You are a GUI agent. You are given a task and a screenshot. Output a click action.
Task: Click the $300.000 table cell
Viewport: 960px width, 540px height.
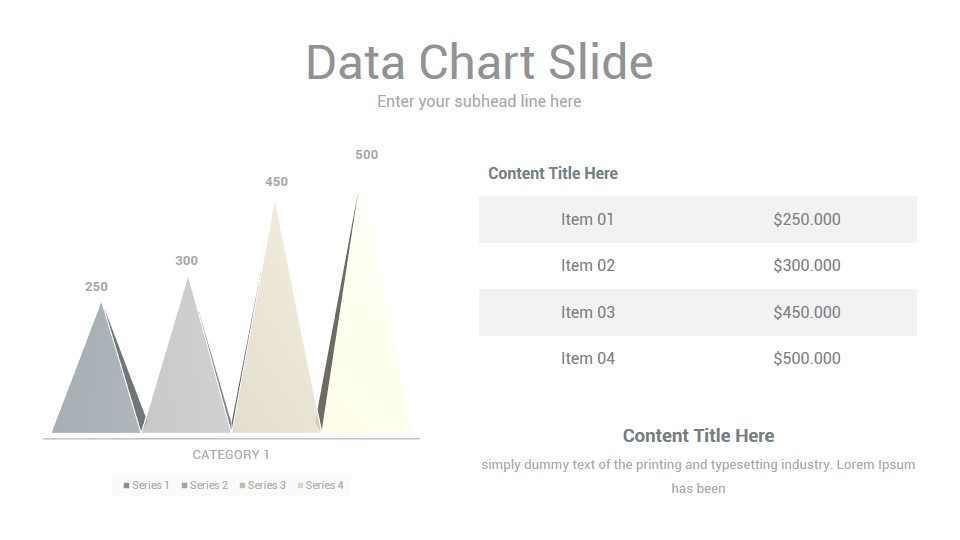[806, 266]
